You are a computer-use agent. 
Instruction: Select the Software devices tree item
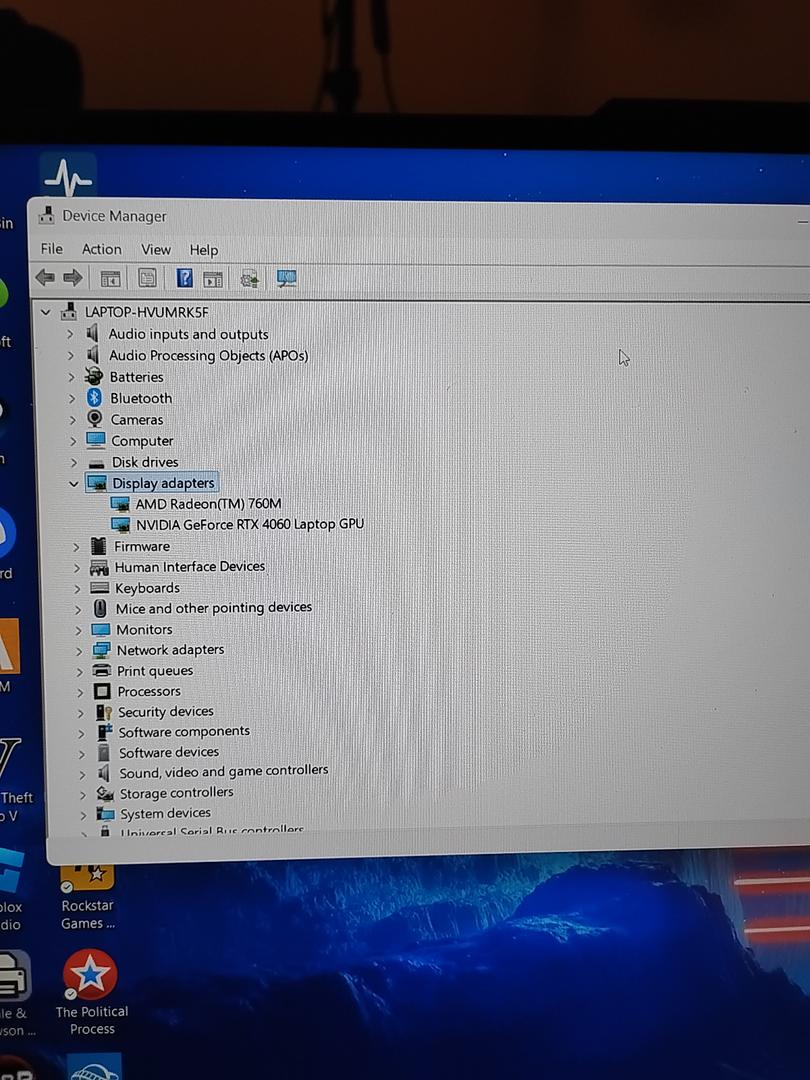point(169,752)
